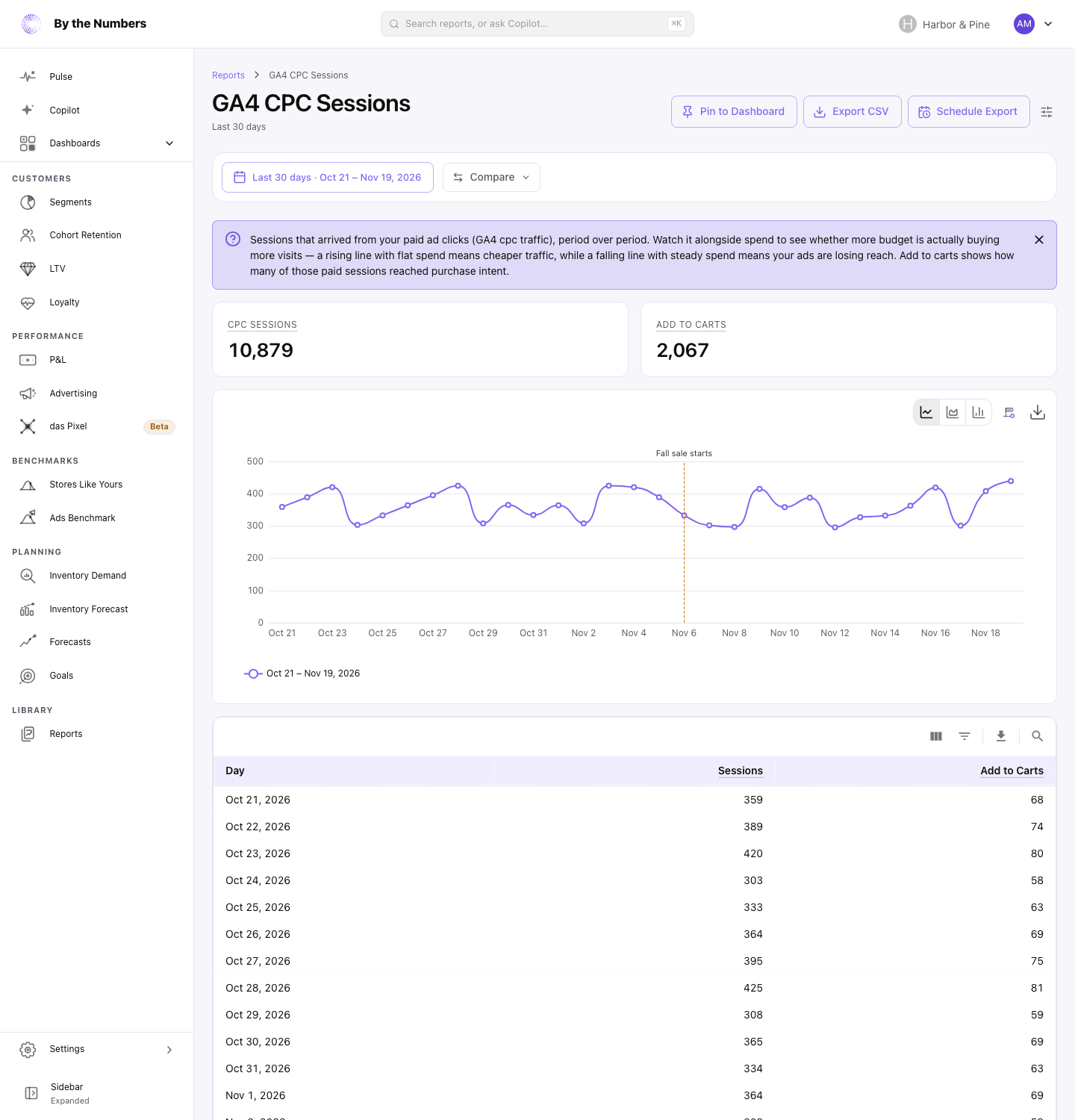Viewport: 1075px width, 1120px height.
Task: Follow the Reports breadcrumb link
Action: (228, 75)
